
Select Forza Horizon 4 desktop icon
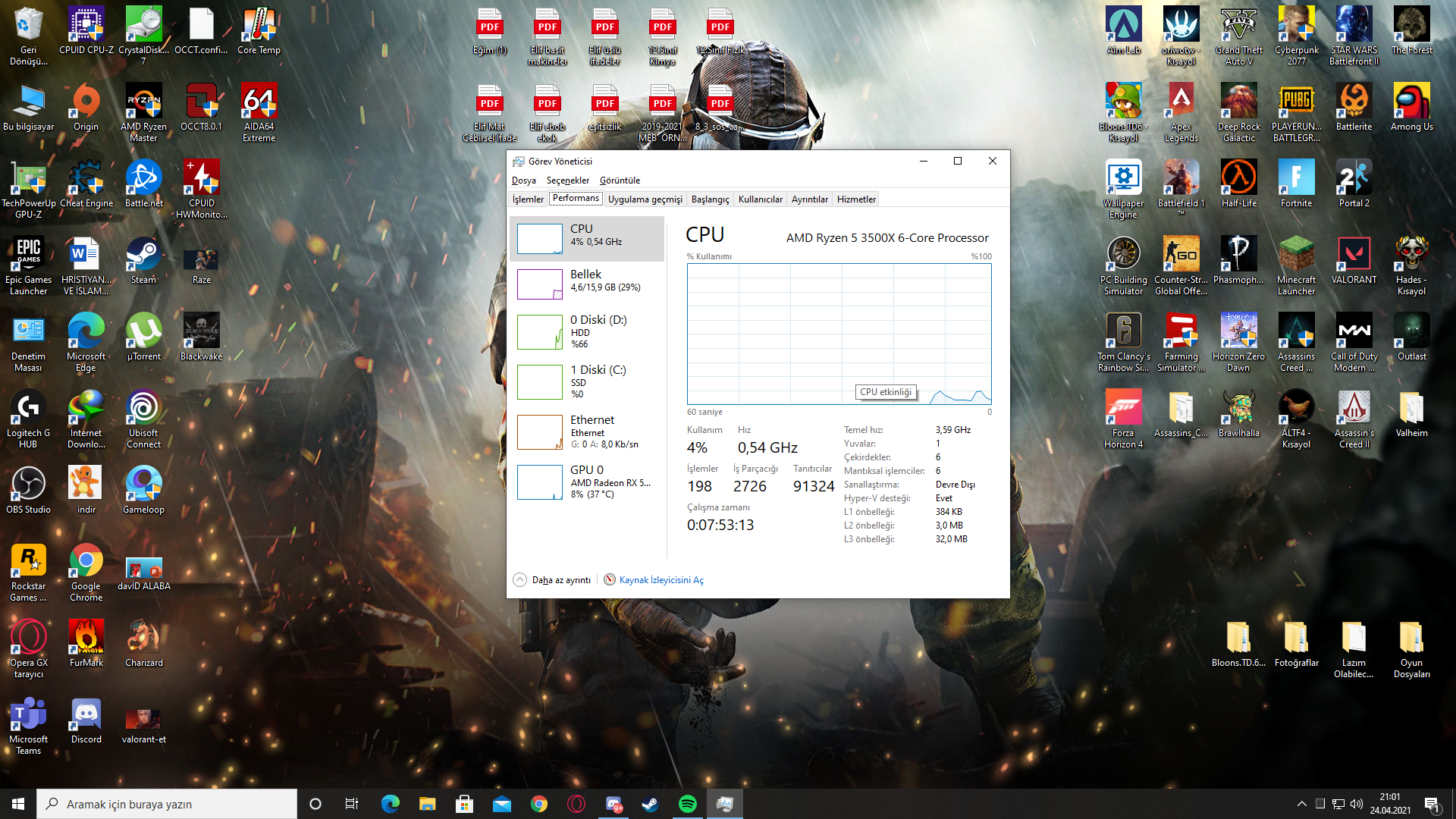tap(1123, 419)
